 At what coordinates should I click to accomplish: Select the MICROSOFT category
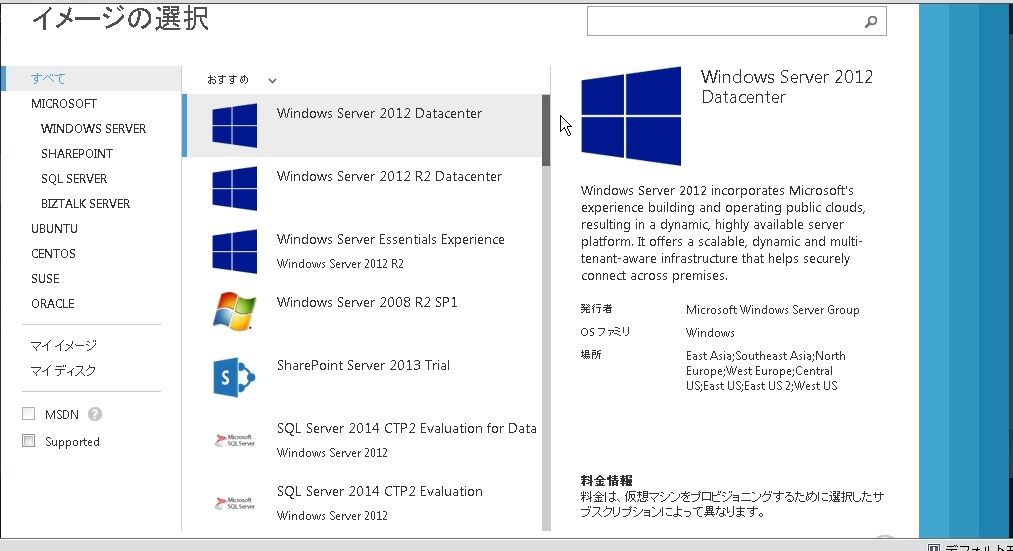coord(64,104)
